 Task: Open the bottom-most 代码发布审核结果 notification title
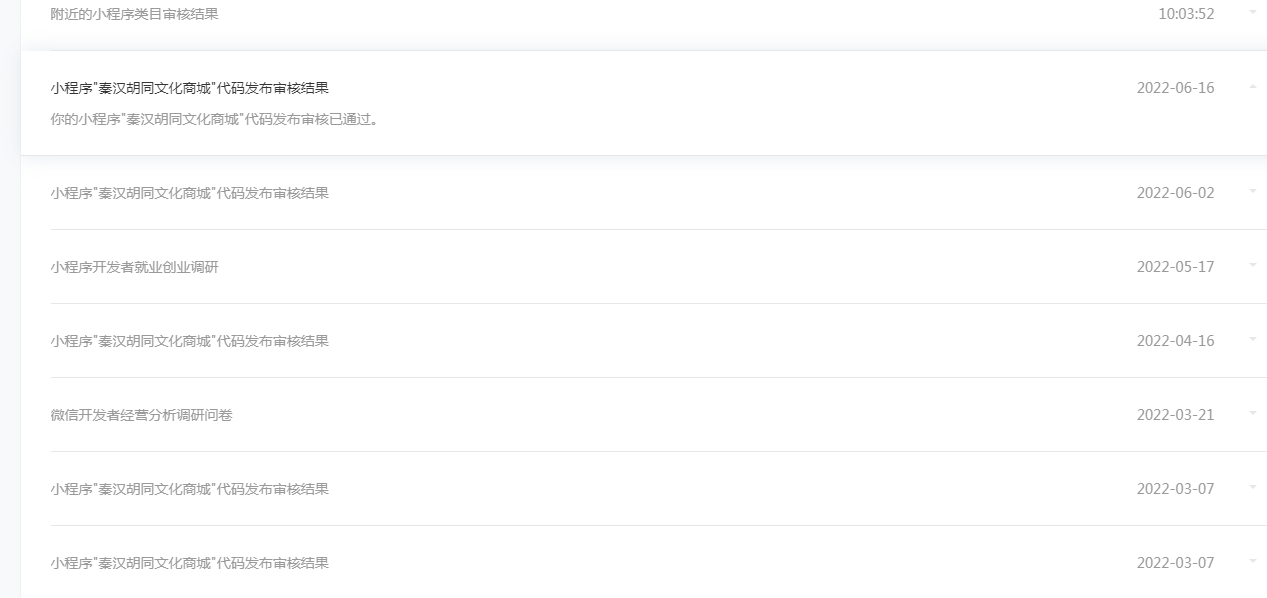[189, 563]
